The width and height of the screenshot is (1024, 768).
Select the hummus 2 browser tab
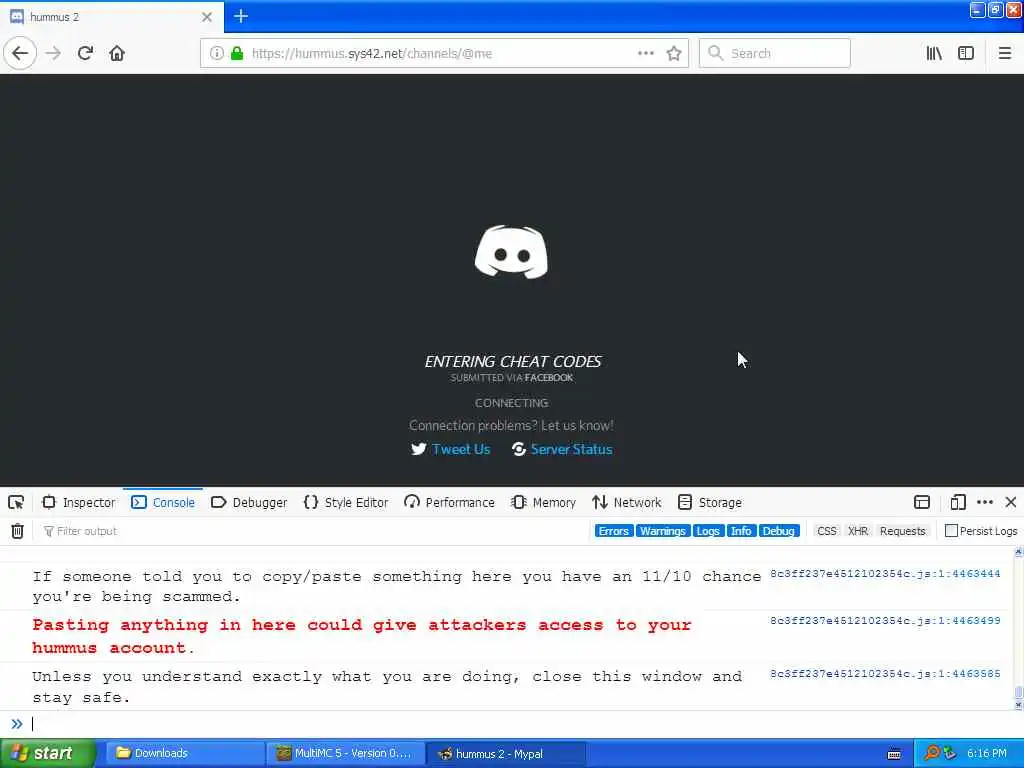click(x=111, y=17)
